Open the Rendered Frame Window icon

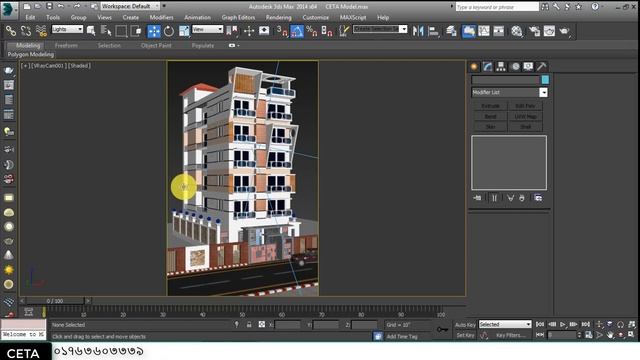click(x=549, y=31)
